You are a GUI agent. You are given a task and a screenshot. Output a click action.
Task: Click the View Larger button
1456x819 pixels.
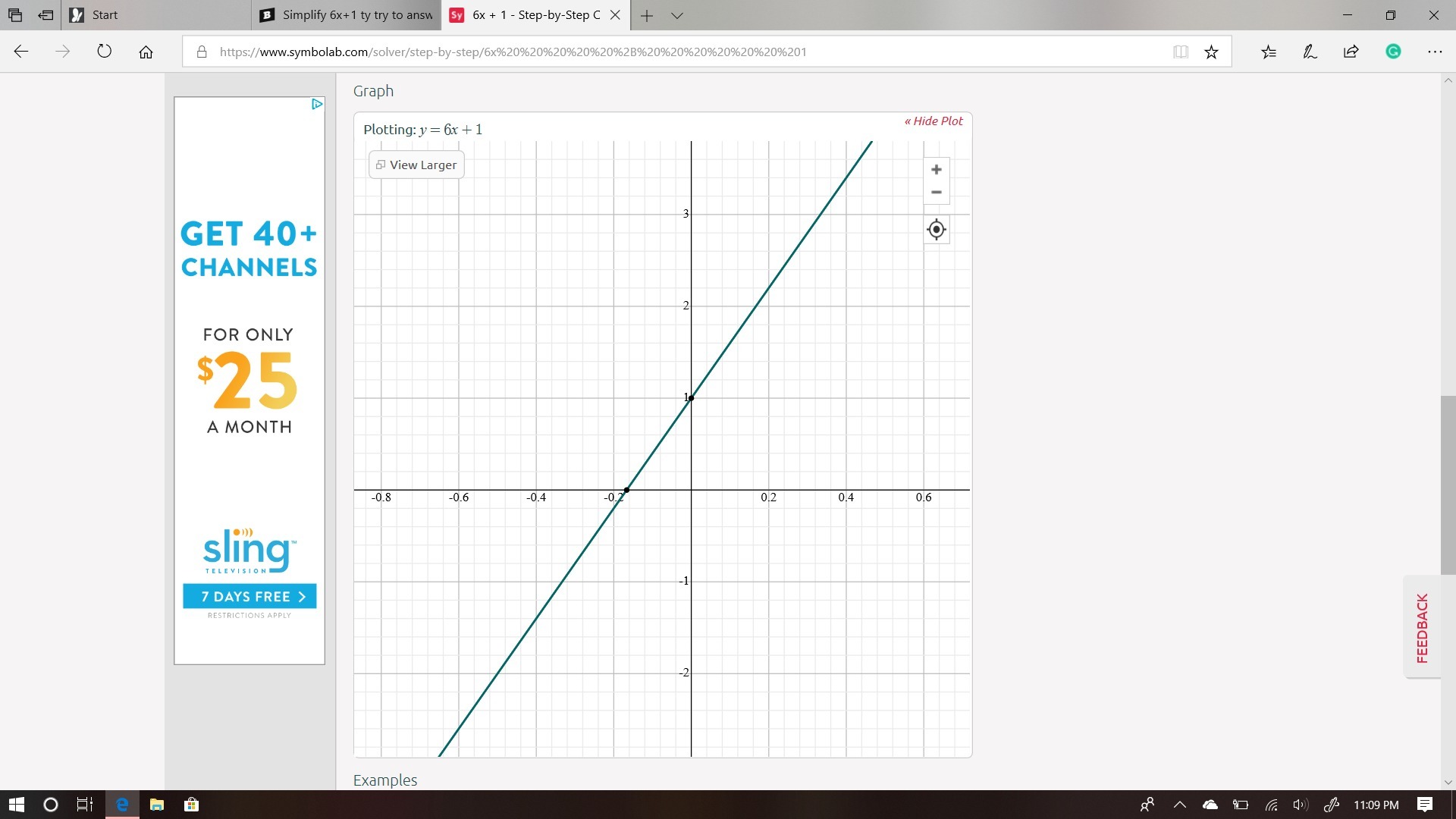tap(416, 165)
